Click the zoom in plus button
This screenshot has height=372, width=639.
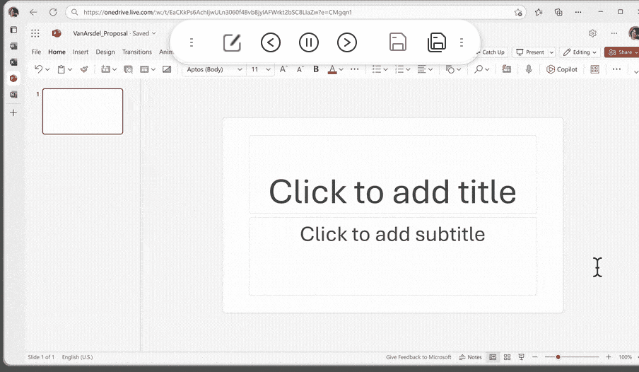tap(608, 357)
